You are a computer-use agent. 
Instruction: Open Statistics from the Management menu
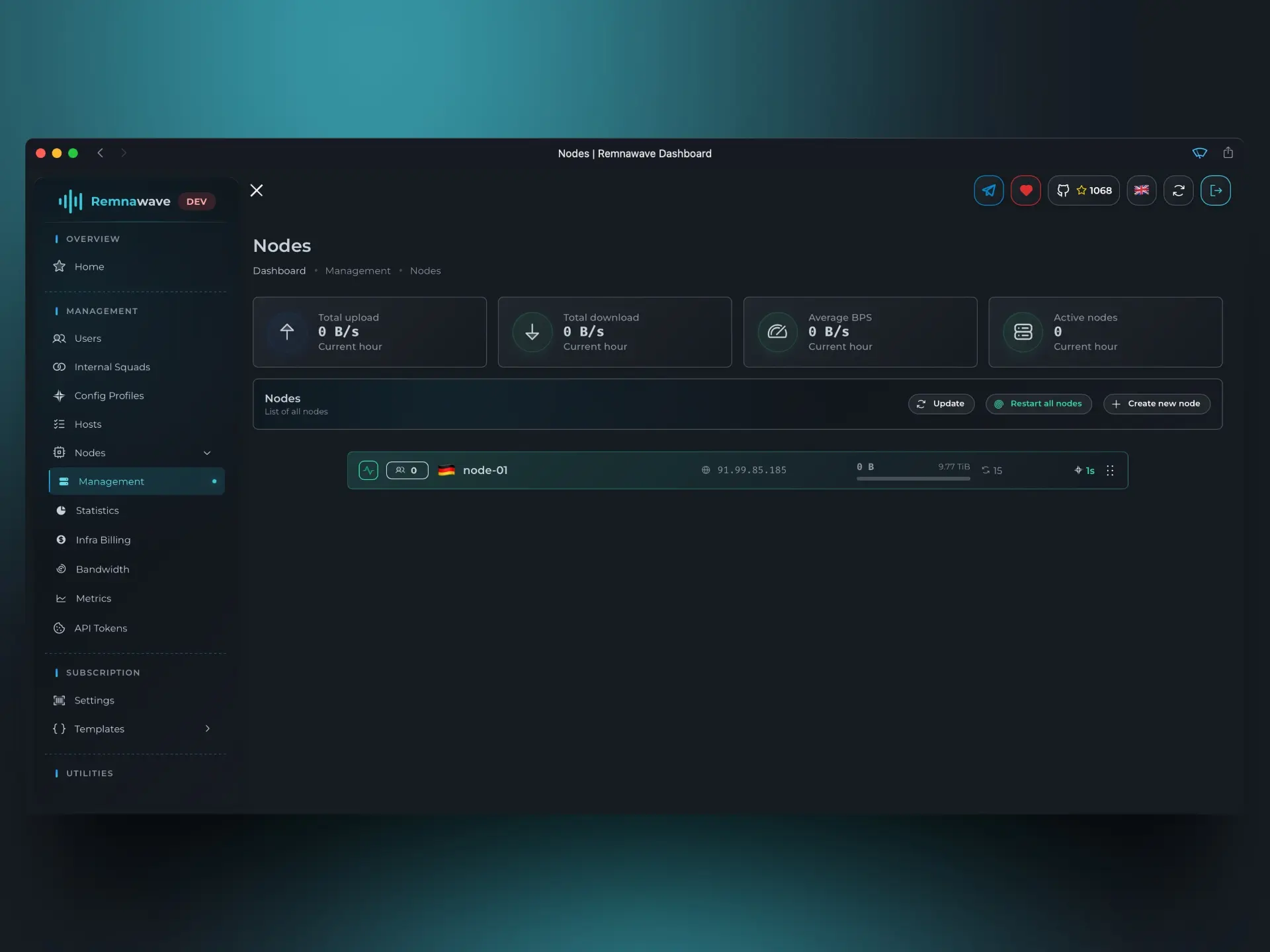click(x=97, y=510)
